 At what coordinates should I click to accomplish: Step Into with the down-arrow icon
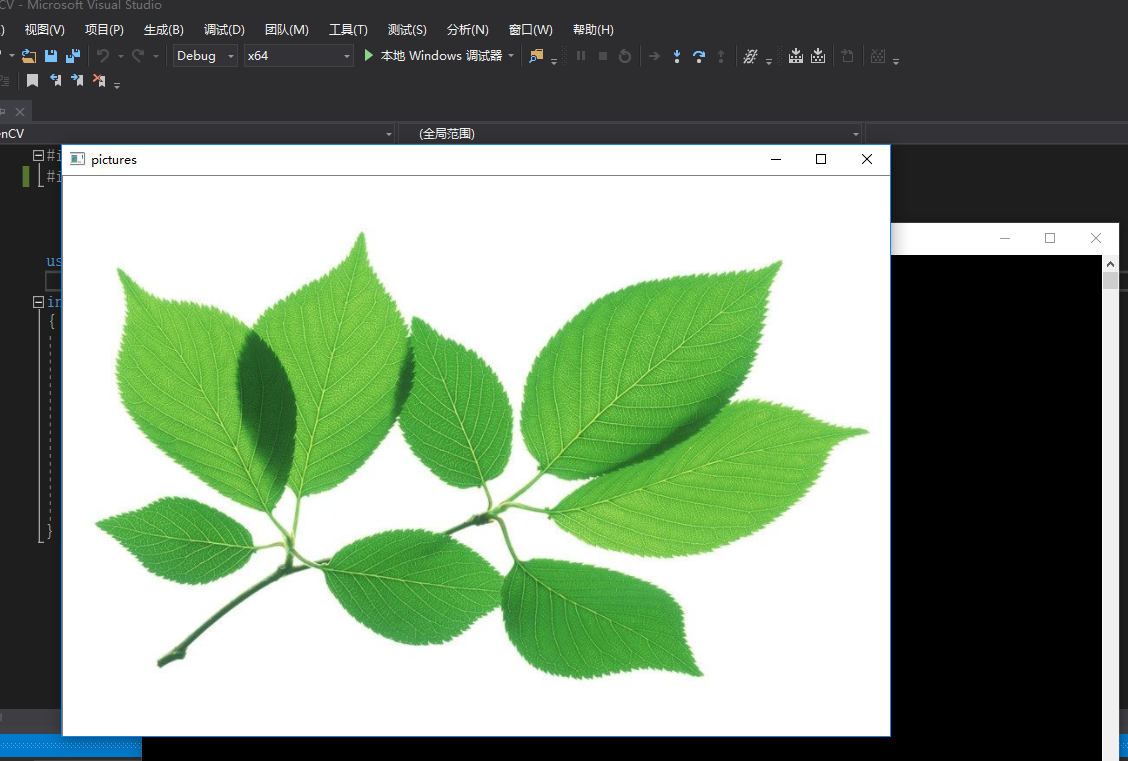click(x=677, y=56)
